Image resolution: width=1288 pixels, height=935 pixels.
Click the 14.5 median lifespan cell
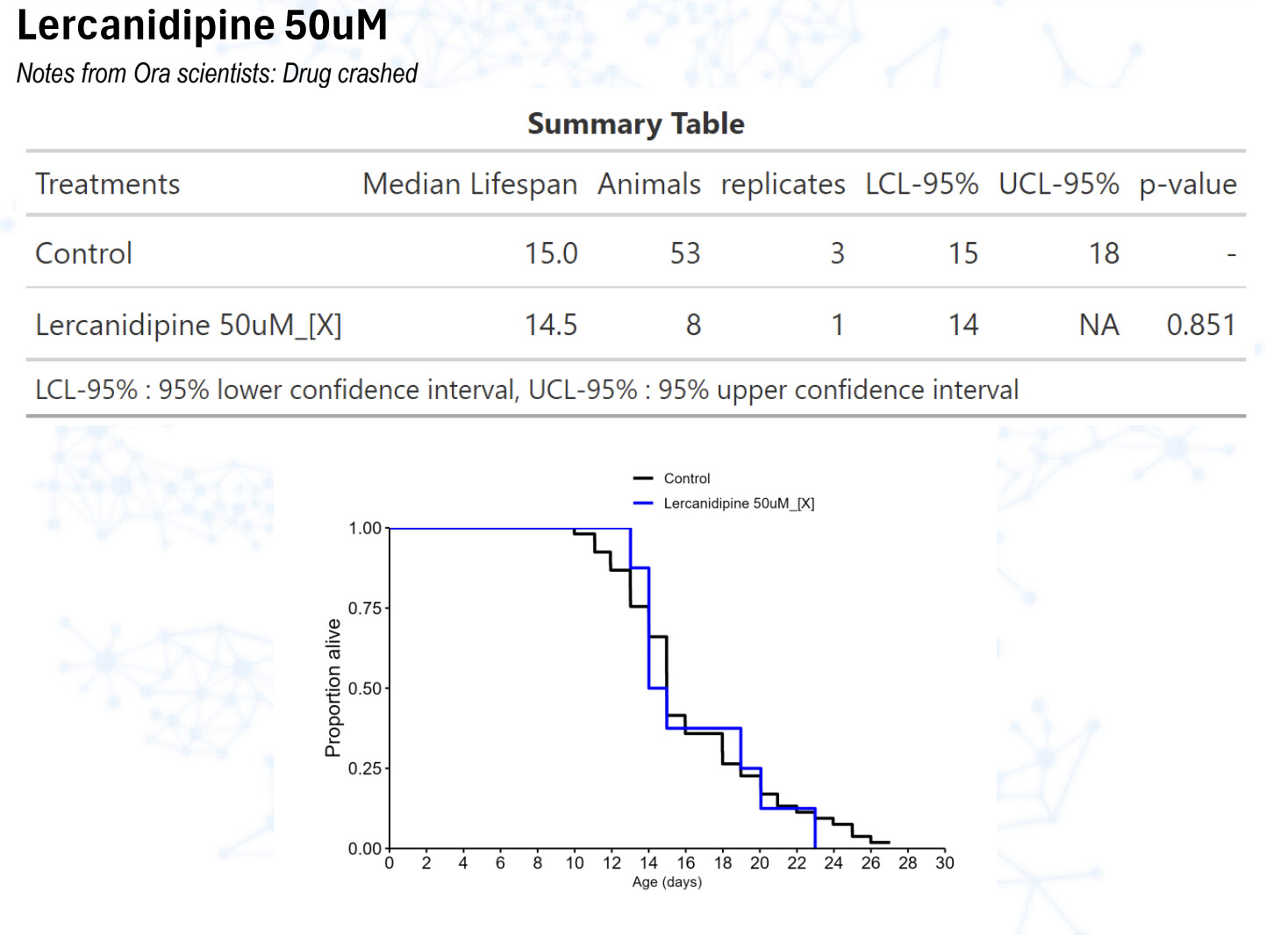coord(550,325)
